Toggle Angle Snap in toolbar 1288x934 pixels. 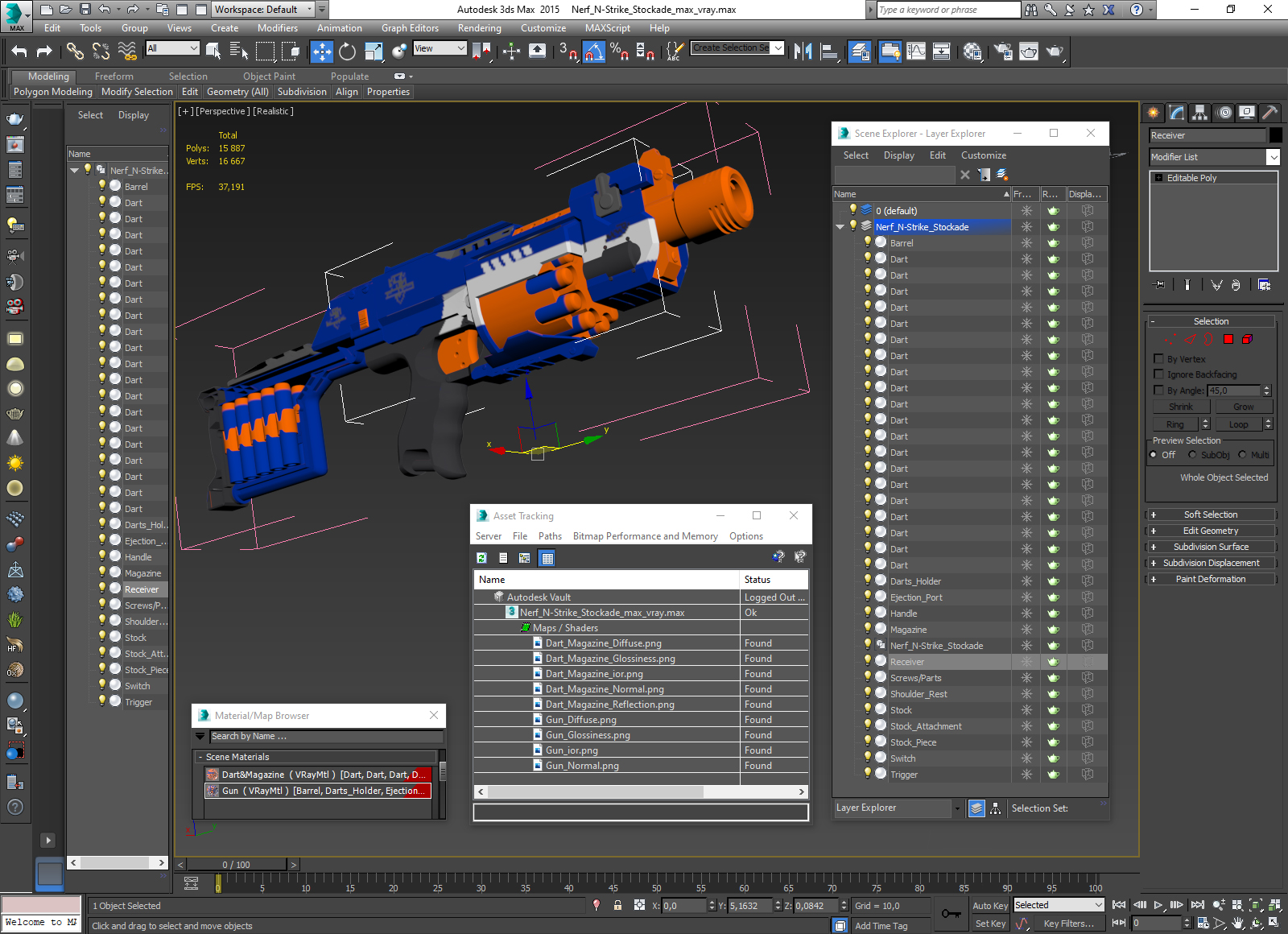(593, 52)
